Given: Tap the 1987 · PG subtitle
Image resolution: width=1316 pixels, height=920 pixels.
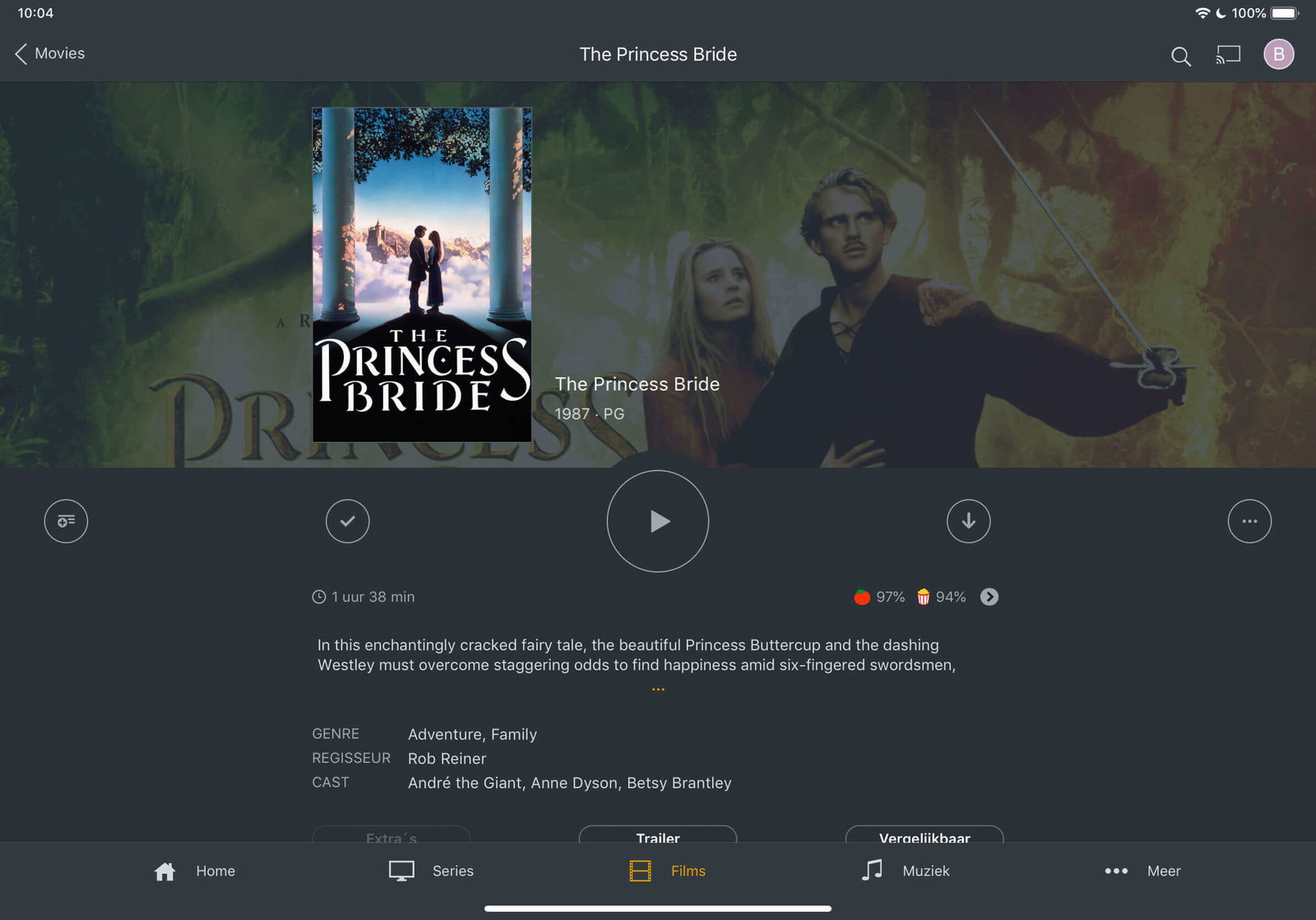Looking at the screenshot, I should tap(589, 414).
